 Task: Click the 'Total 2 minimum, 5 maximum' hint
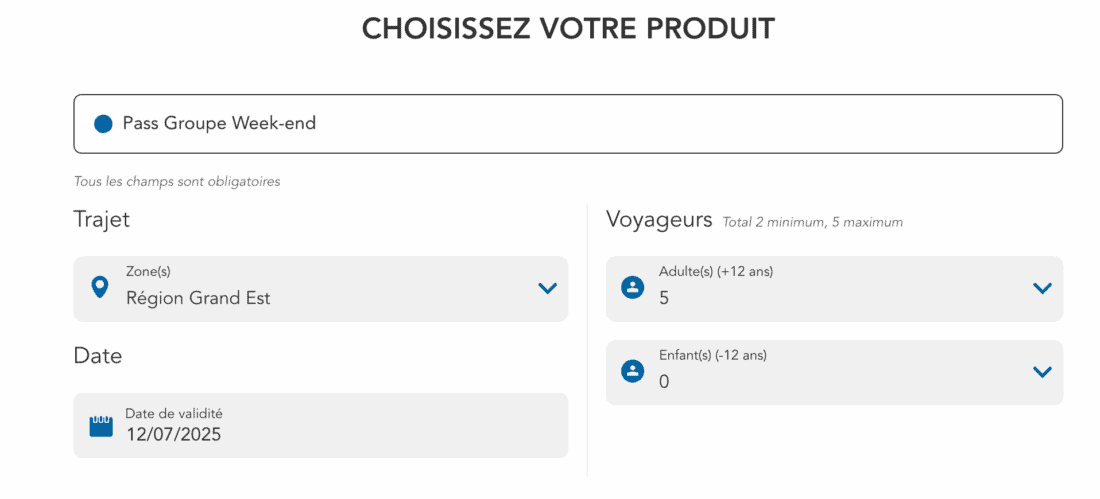[812, 222]
